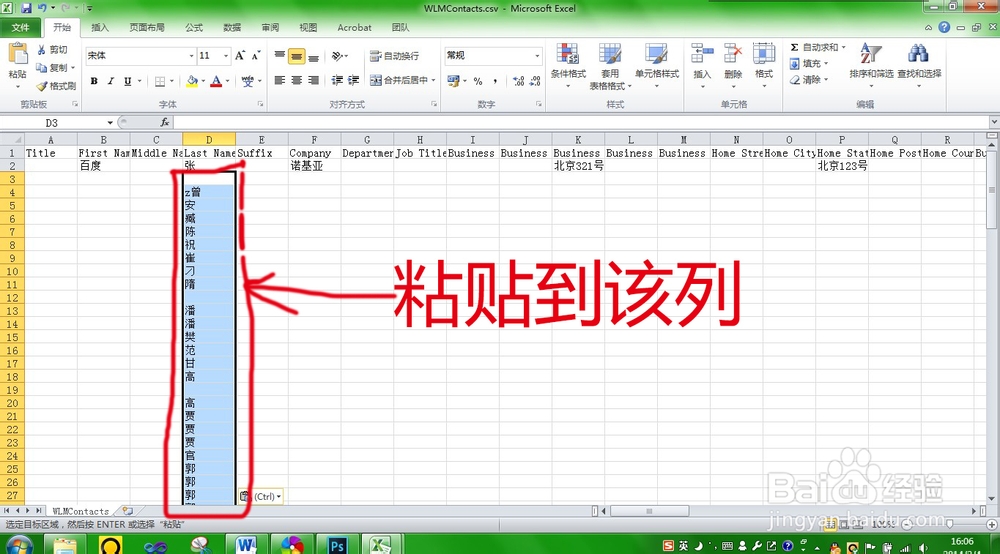
Task: Switch to the Formulas tab (公式)
Action: (x=194, y=27)
